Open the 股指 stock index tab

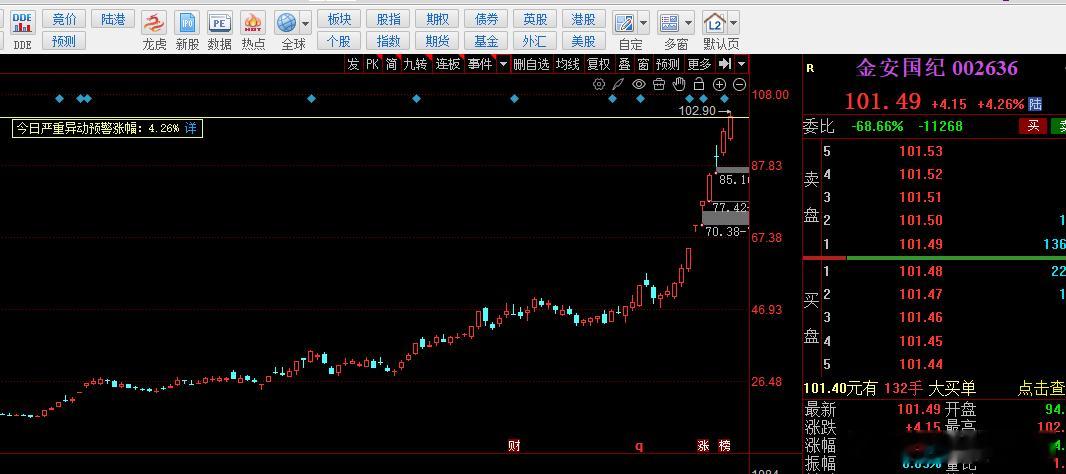point(388,19)
